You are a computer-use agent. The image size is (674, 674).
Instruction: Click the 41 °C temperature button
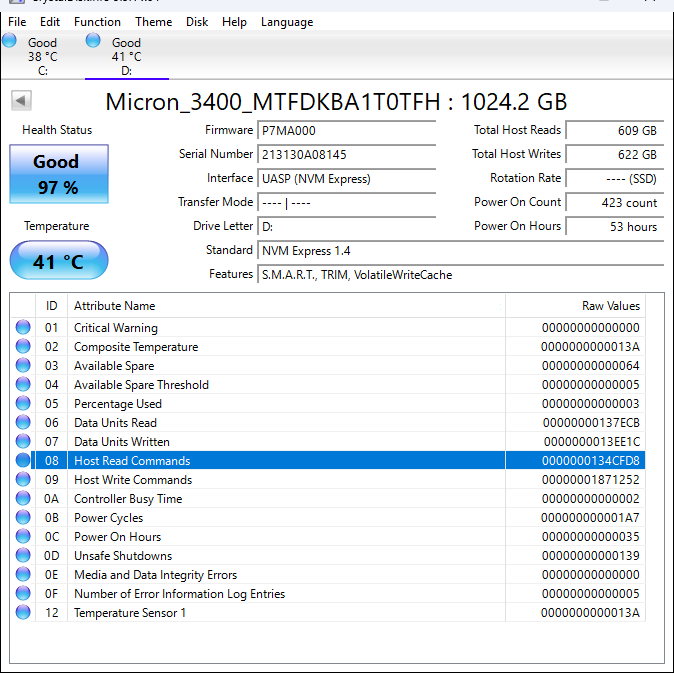click(59, 260)
